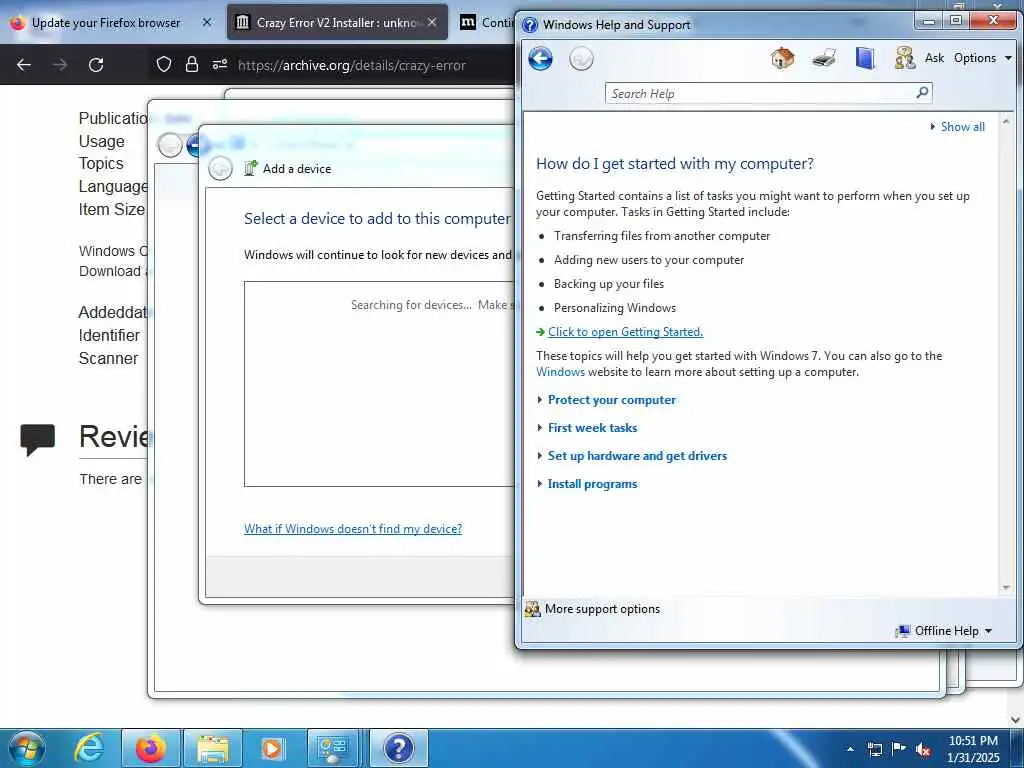Click the Ask people icon in Help toolbar
1024x768 pixels.
click(x=904, y=58)
